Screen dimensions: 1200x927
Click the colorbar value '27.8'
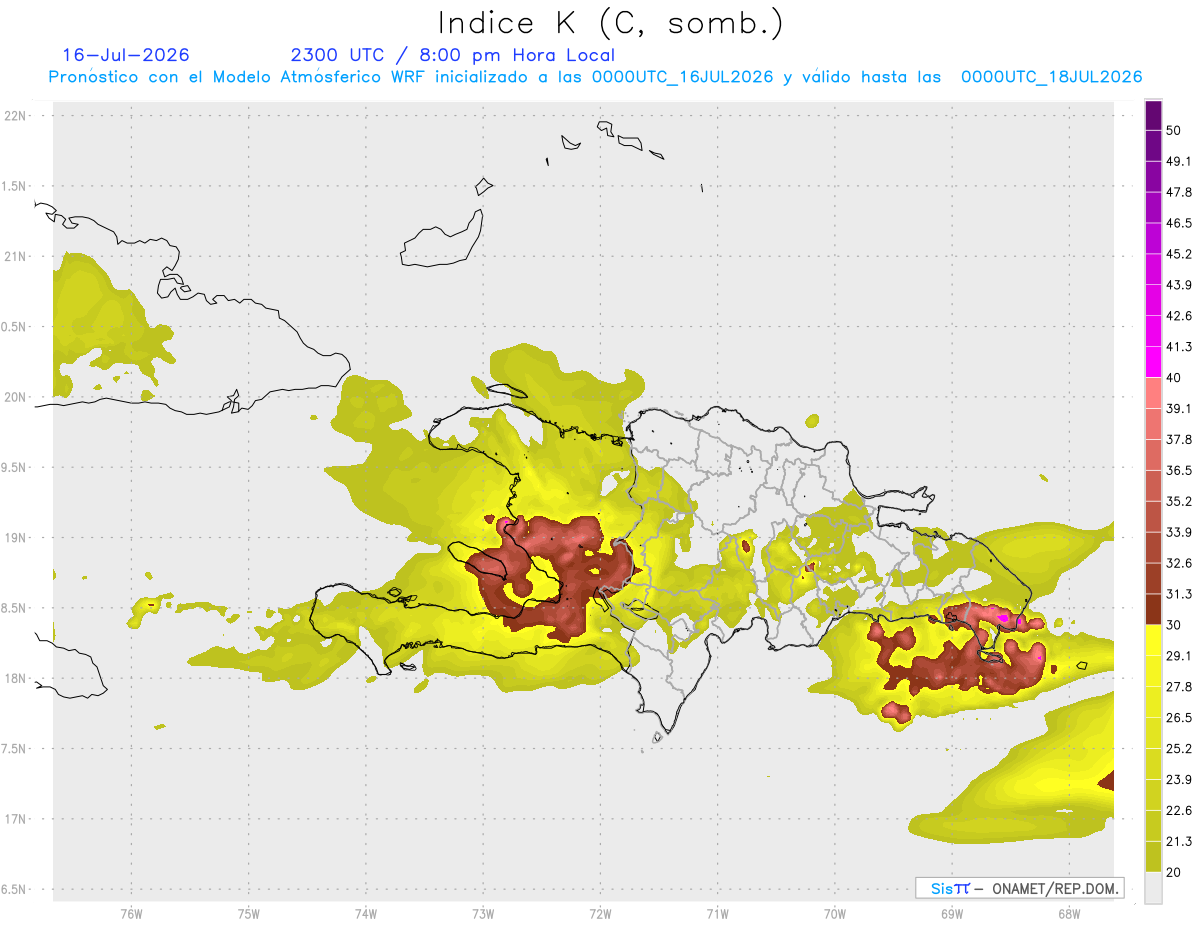(x=1179, y=687)
